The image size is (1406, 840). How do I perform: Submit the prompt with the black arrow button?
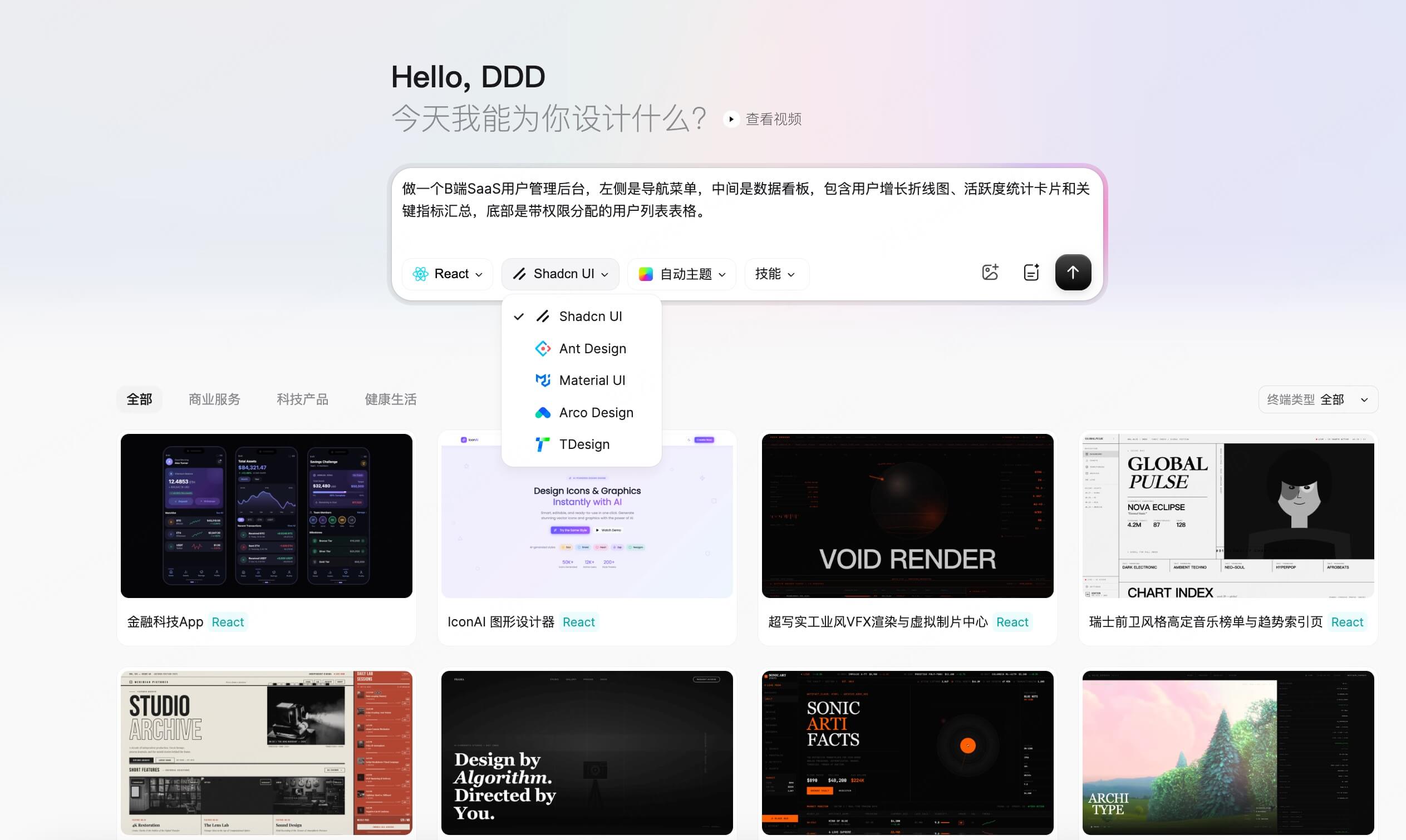click(1073, 272)
